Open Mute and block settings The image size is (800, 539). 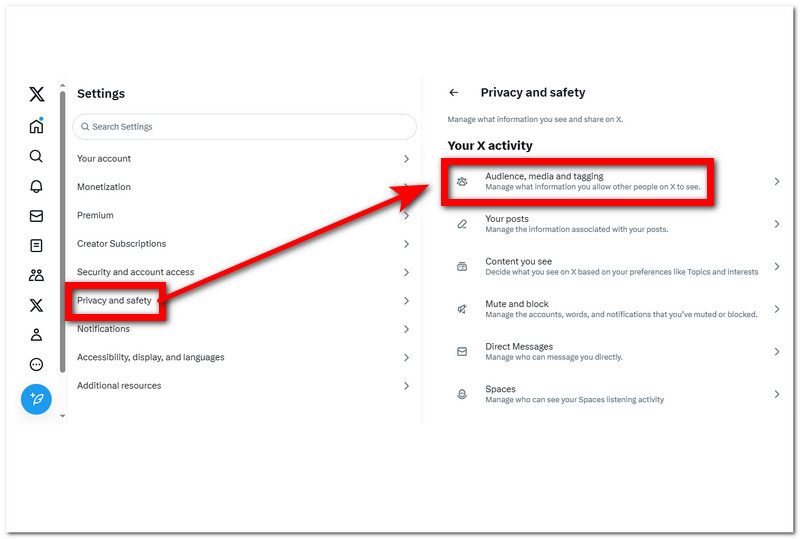[517, 304]
